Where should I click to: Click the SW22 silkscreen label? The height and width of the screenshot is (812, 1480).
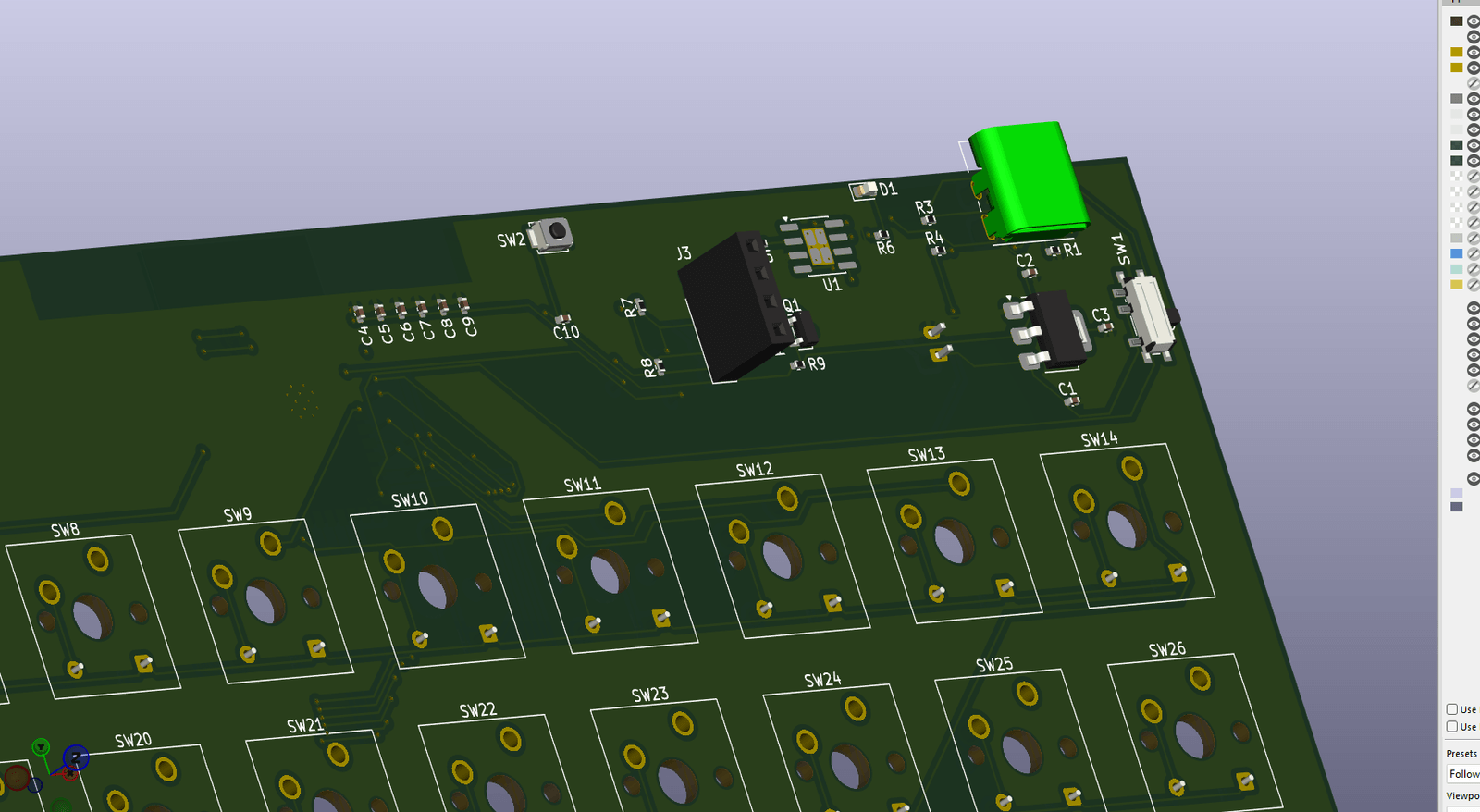click(478, 710)
